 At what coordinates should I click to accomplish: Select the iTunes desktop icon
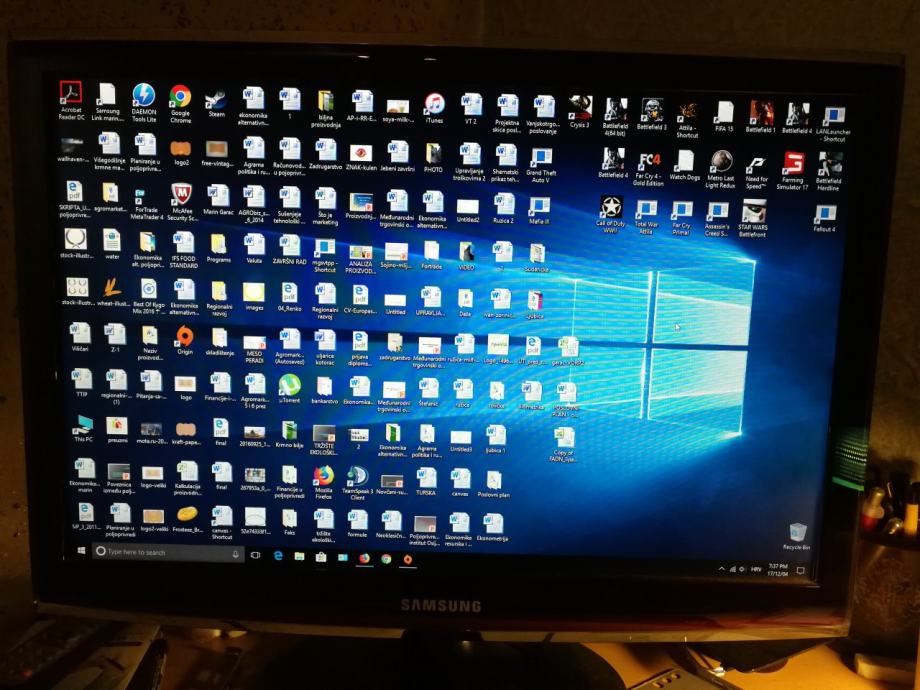click(x=434, y=107)
